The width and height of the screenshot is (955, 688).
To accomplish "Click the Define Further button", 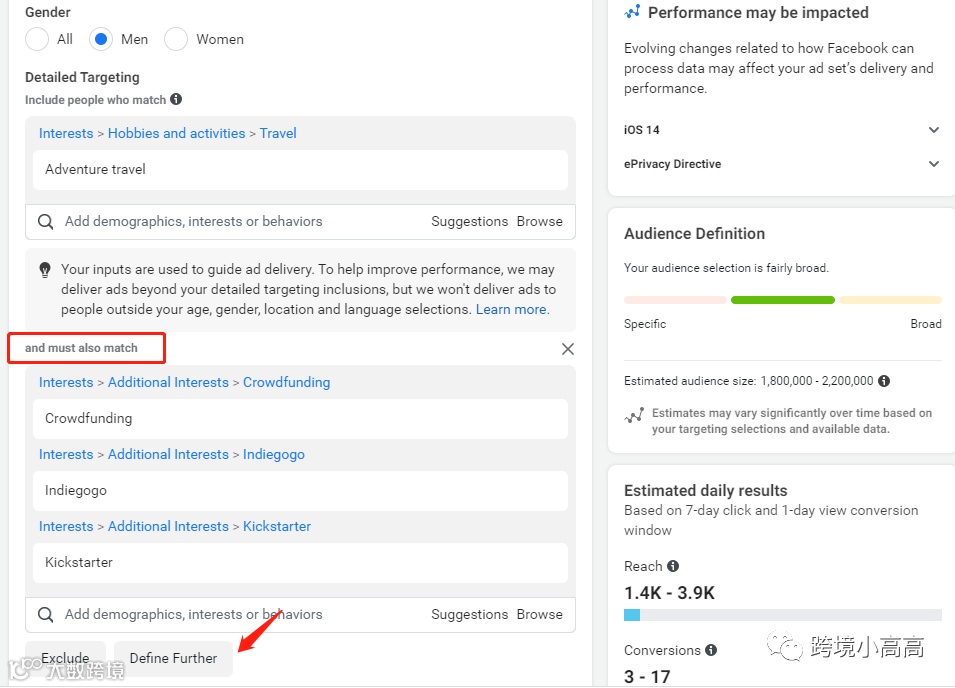I will click(174, 658).
